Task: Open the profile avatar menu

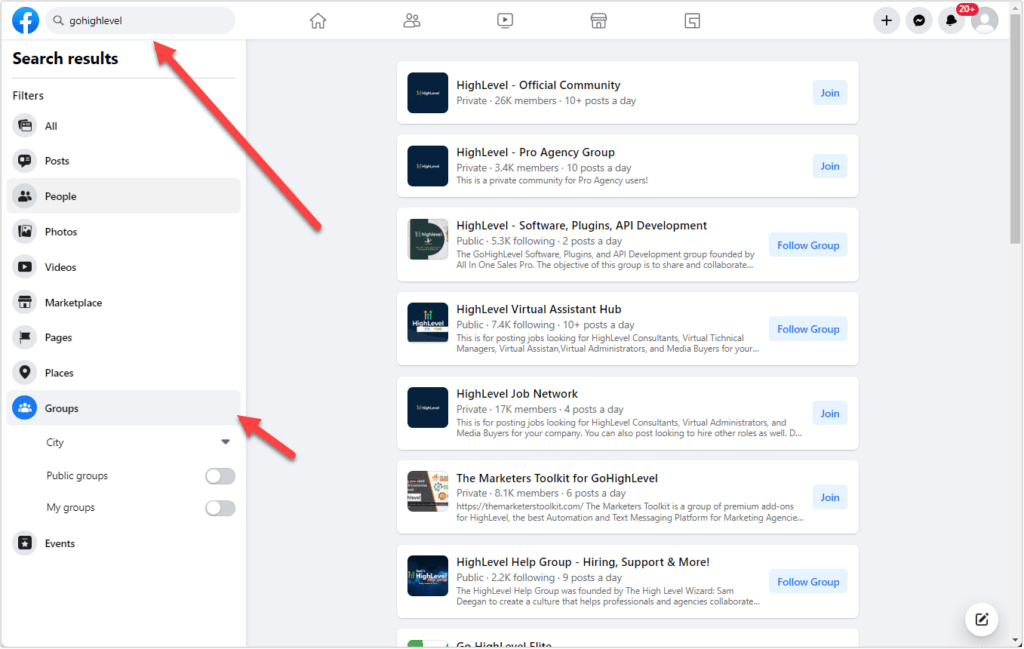Action: tap(984, 21)
